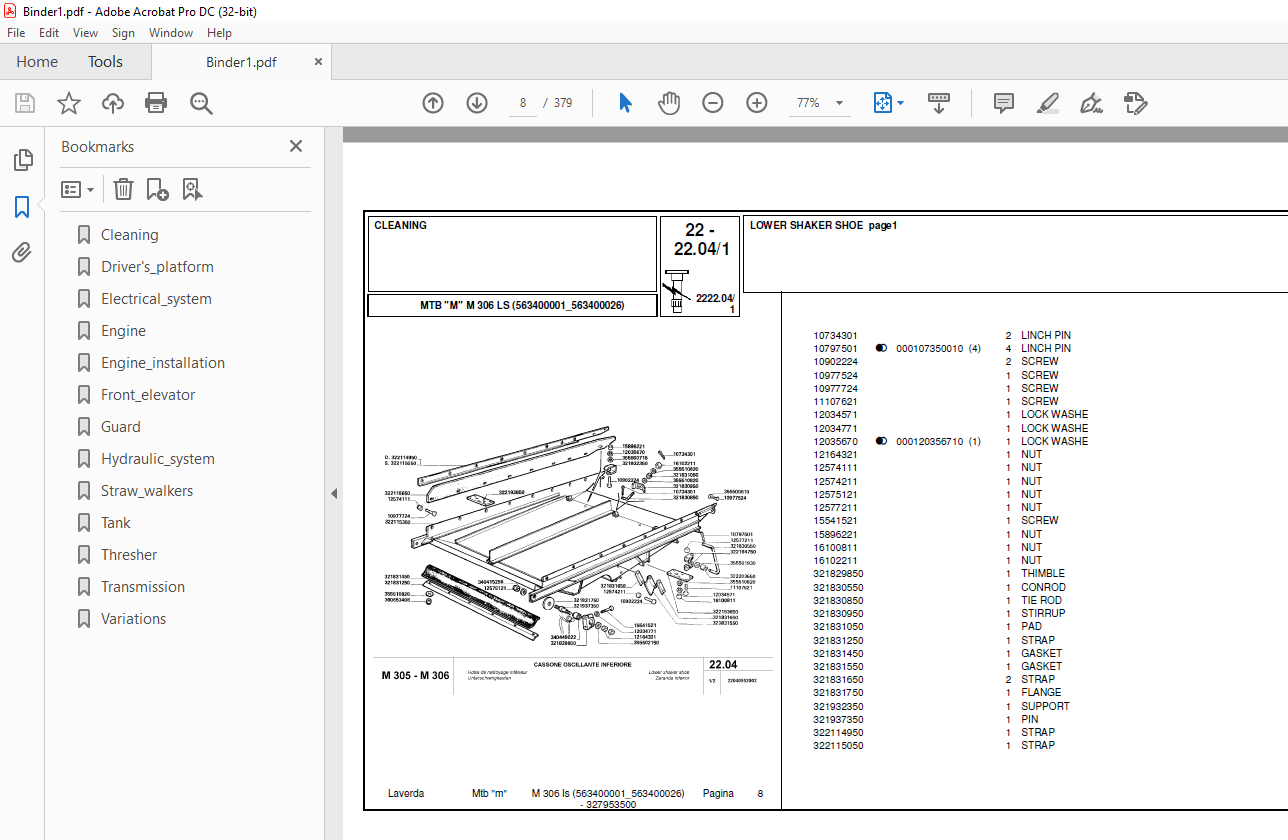Add a new bookmark icon
This screenshot has width=1288, height=840.
[157, 189]
